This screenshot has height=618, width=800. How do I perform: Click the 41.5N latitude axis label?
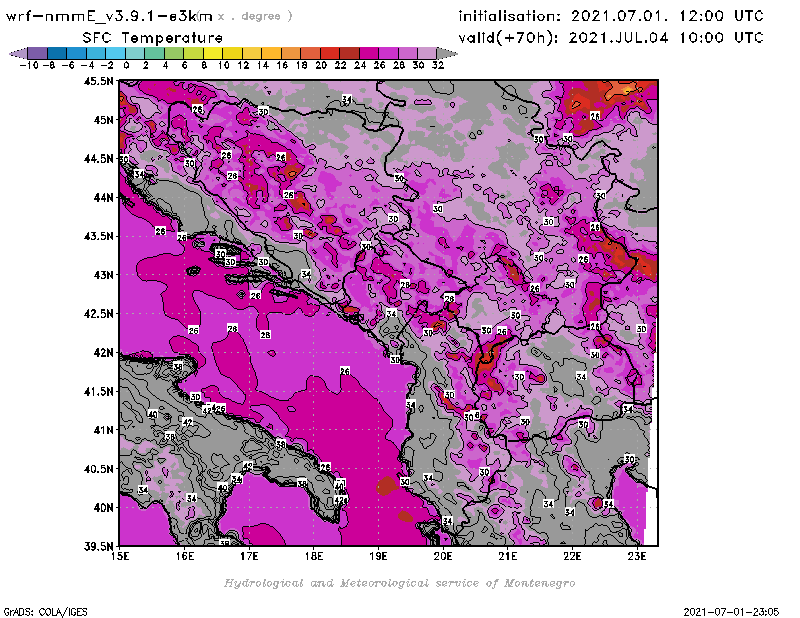pos(98,391)
